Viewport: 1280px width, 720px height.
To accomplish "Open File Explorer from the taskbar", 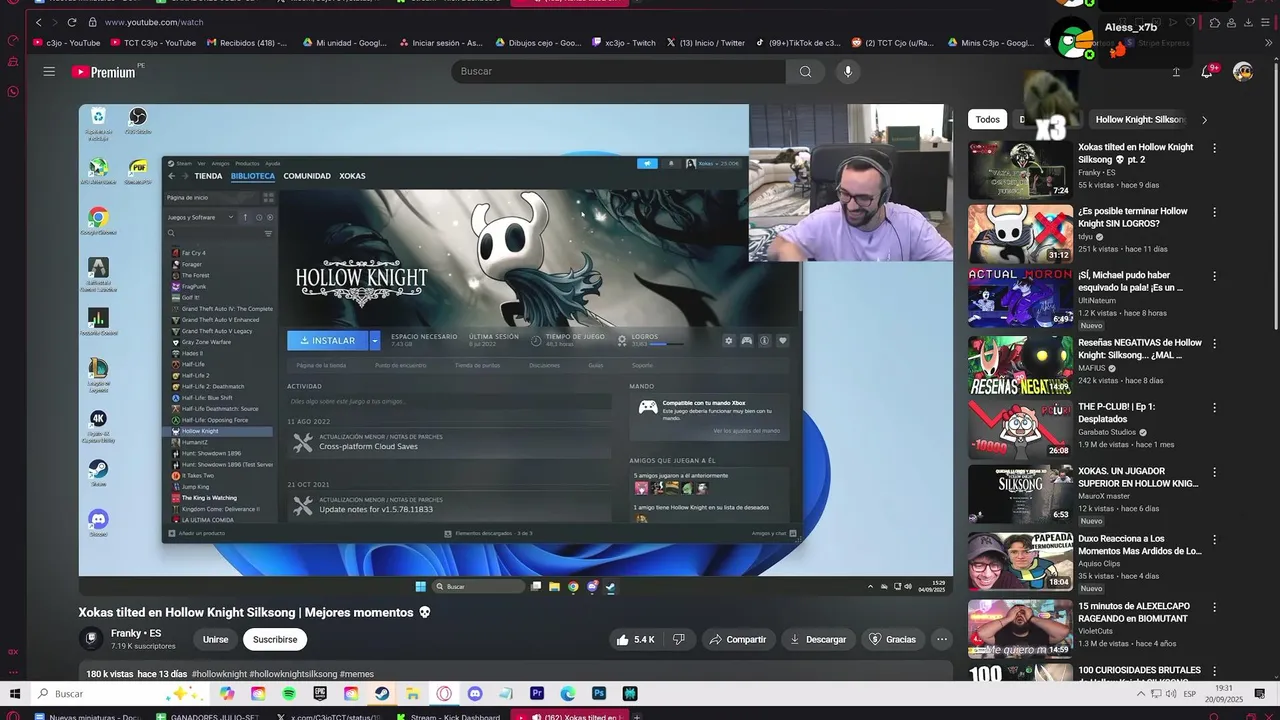I will [x=413, y=693].
